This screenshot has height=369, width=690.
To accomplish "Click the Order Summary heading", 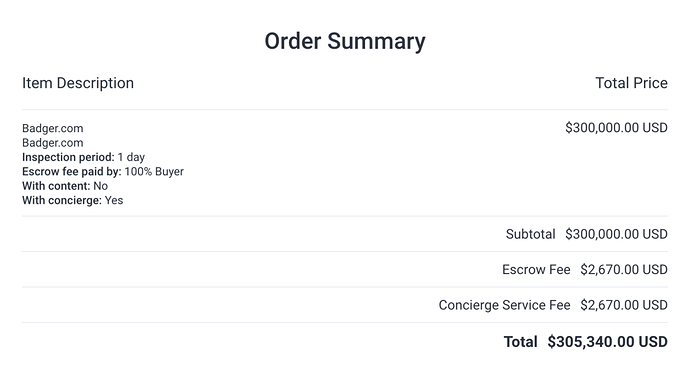I will (x=345, y=42).
